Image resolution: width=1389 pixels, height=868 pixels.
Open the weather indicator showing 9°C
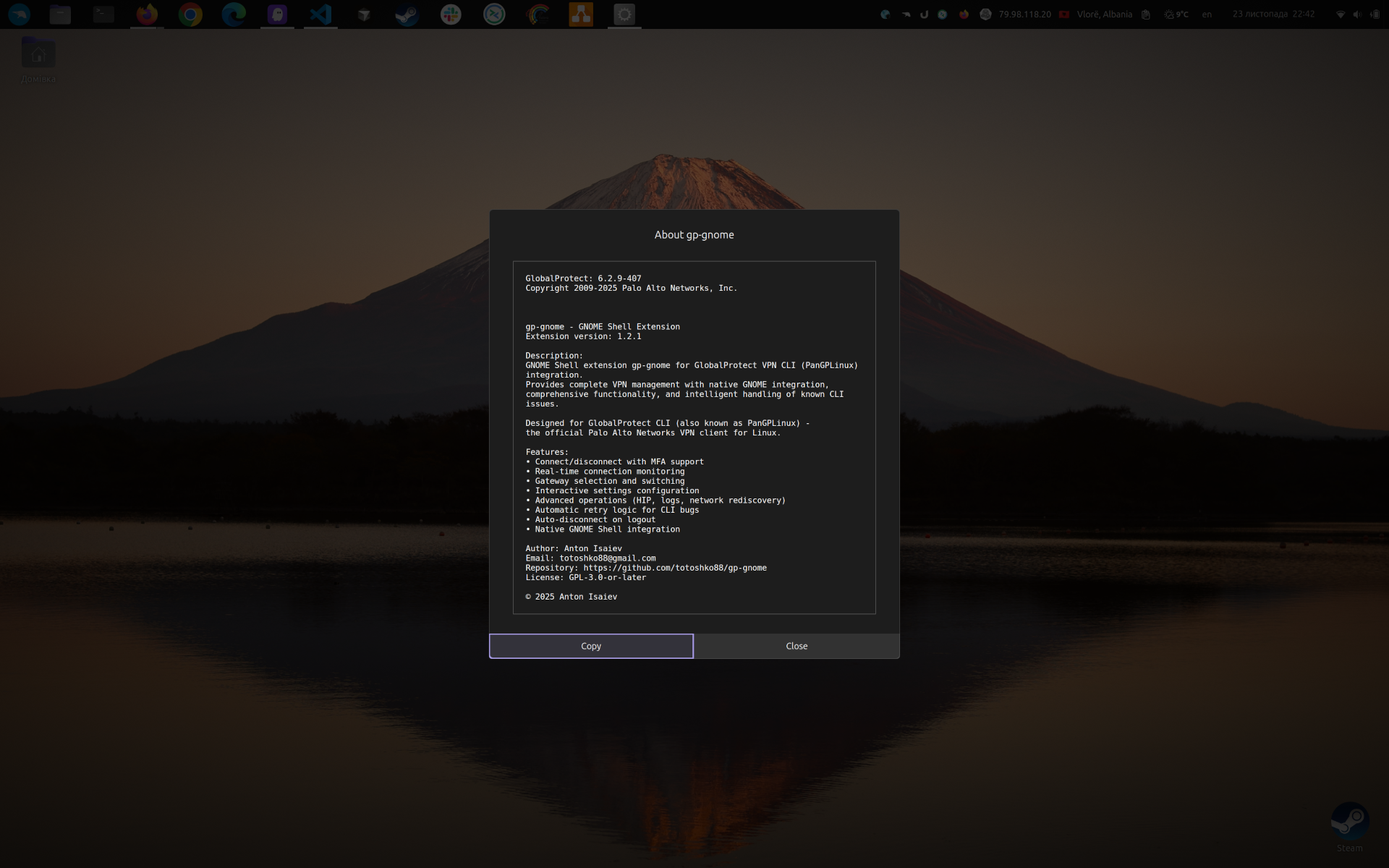point(1176,14)
